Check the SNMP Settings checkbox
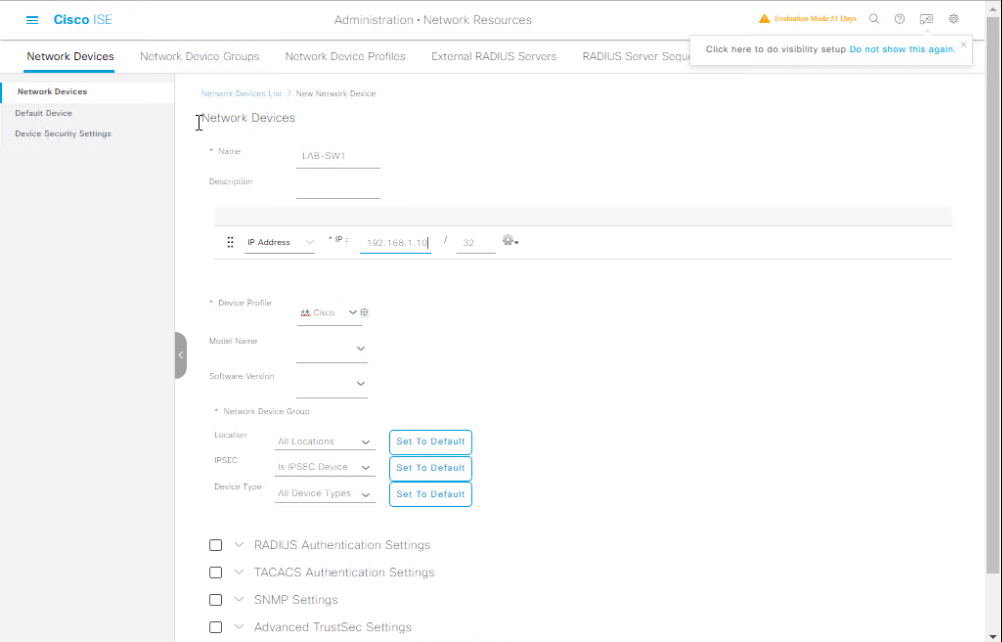Image resolution: width=1002 pixels, height=642 pixels. (215, 600)
